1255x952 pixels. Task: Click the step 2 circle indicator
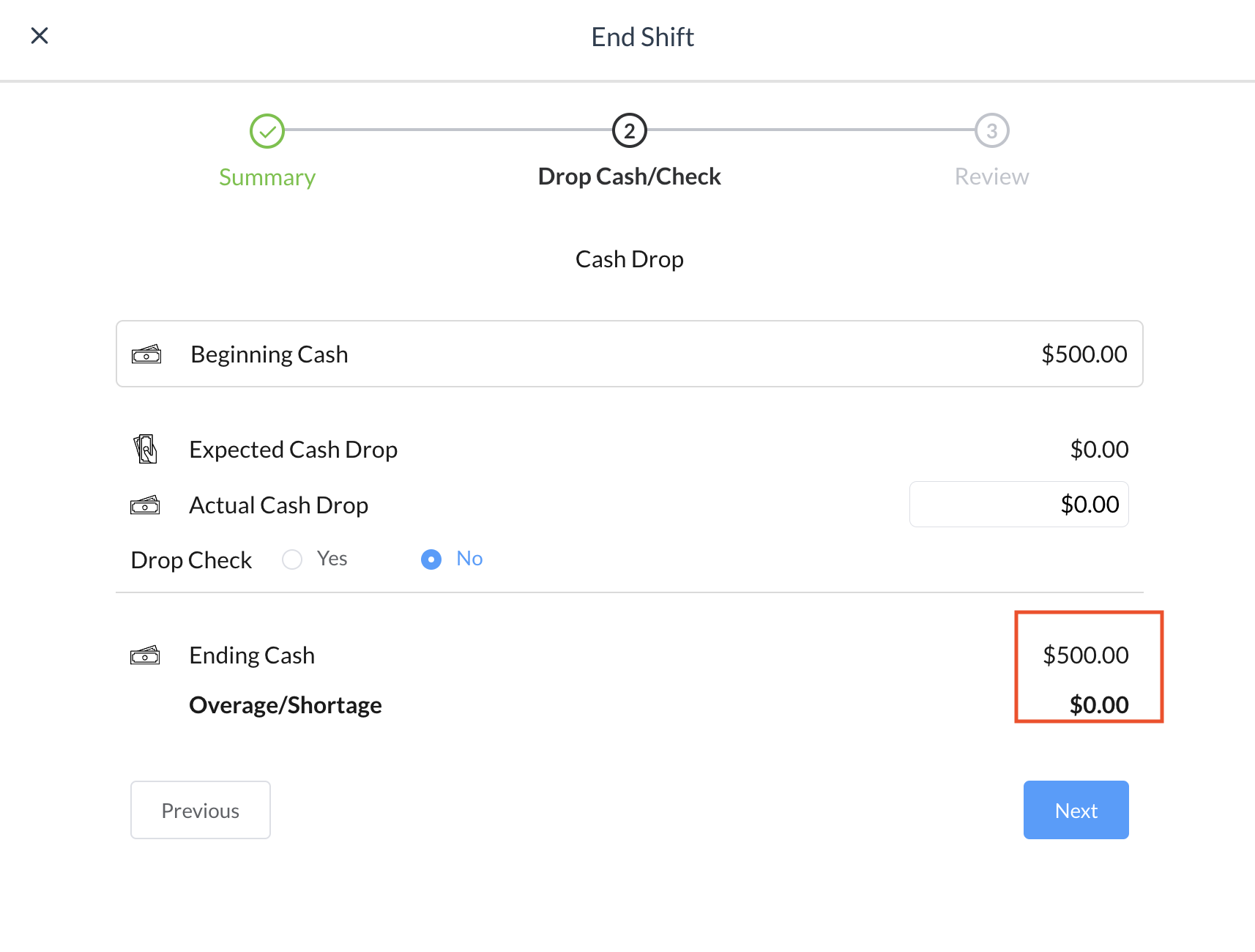point(630,131)
